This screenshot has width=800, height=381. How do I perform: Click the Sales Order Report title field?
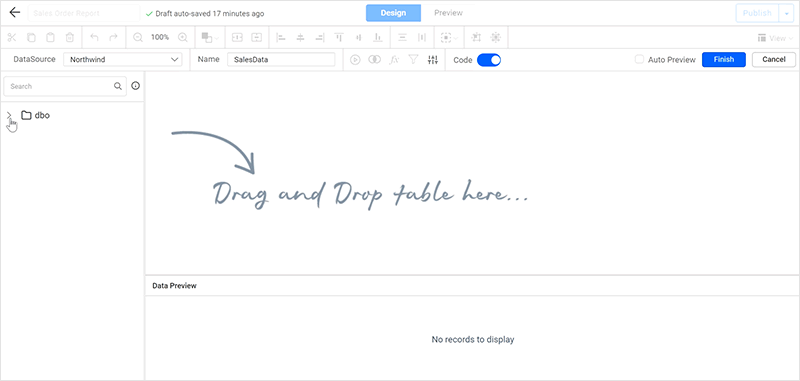(x=84, y=13)
